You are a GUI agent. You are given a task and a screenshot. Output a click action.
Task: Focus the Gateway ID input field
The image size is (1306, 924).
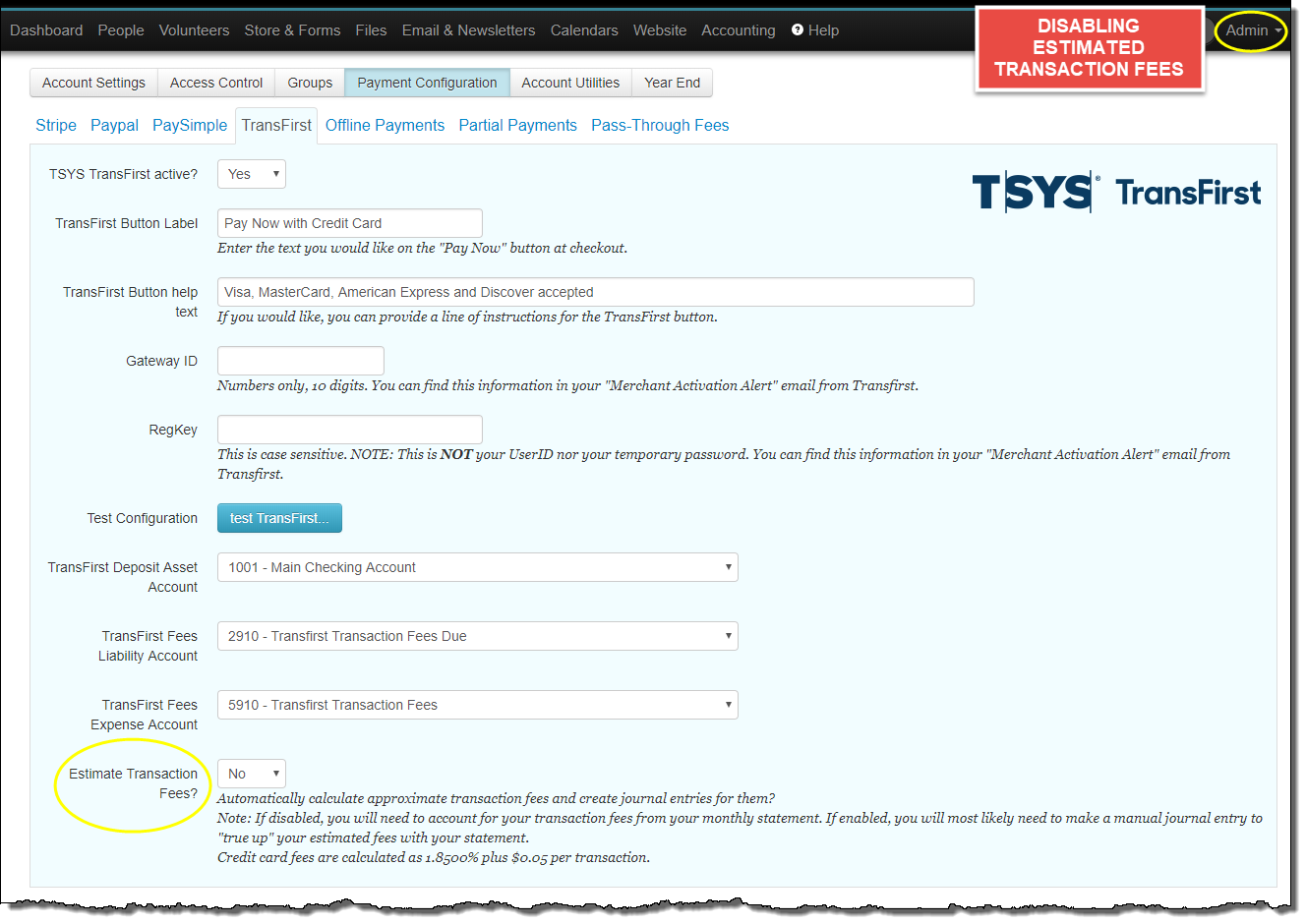(301, 361)
